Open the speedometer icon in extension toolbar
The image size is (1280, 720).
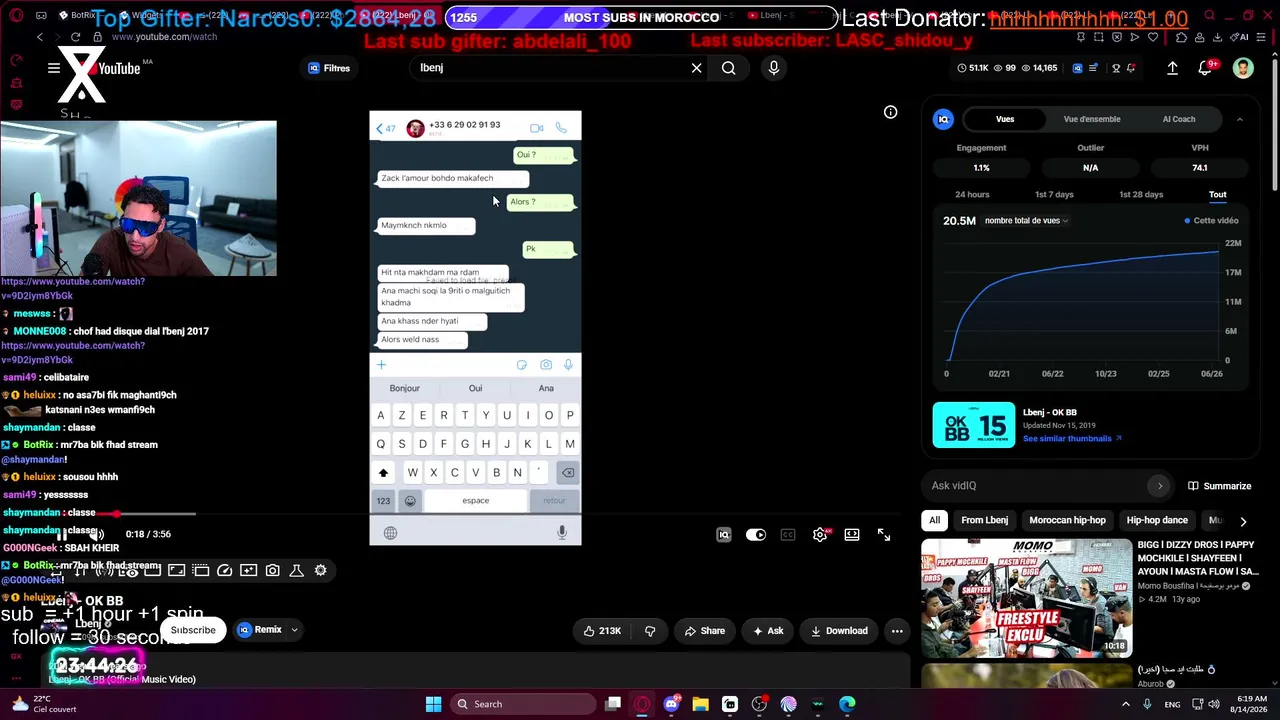[225, 570]
